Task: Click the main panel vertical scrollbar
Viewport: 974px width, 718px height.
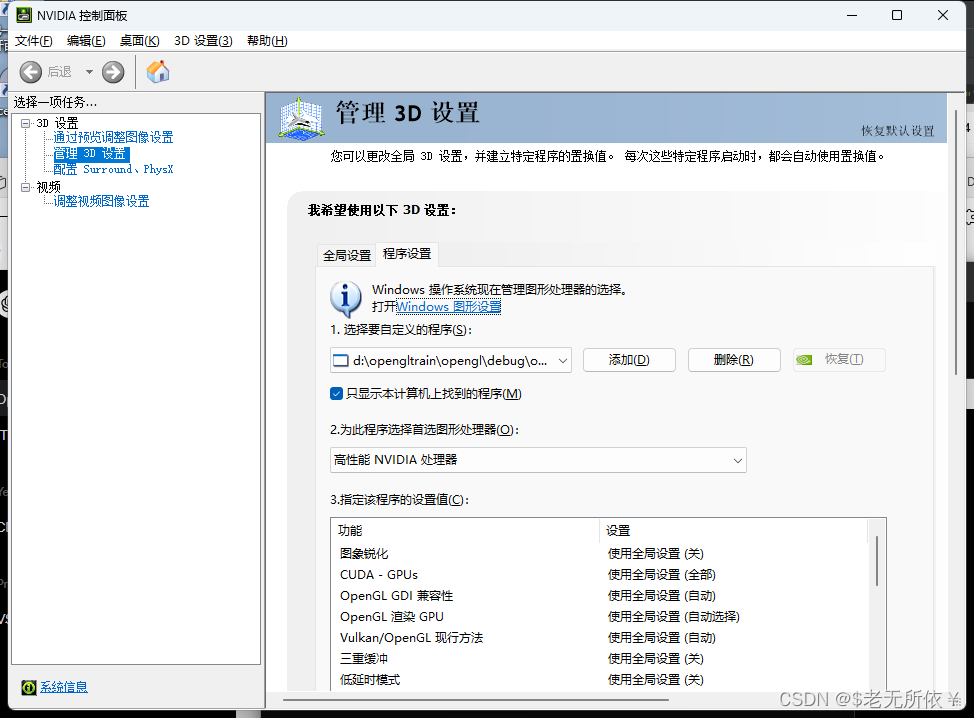Action: click(x=957, y=242)
